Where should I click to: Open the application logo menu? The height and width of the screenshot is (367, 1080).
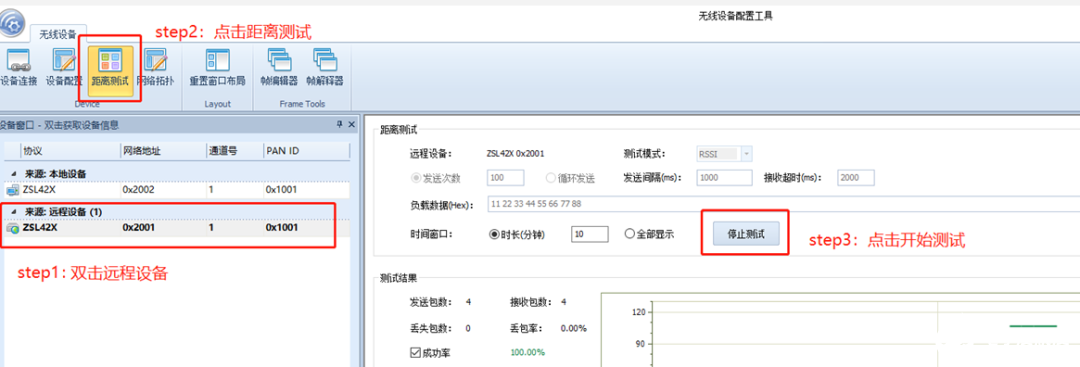click(11, 24)
